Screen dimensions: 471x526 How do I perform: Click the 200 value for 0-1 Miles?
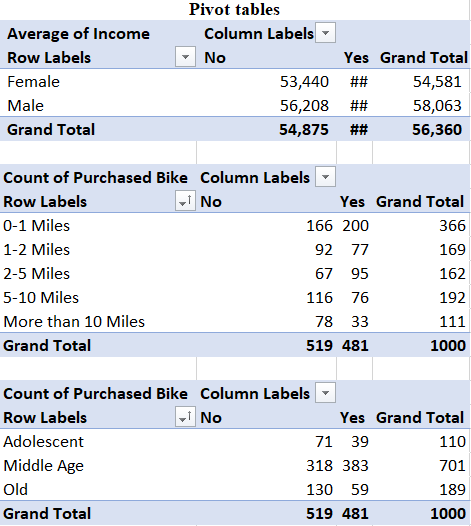355,225
